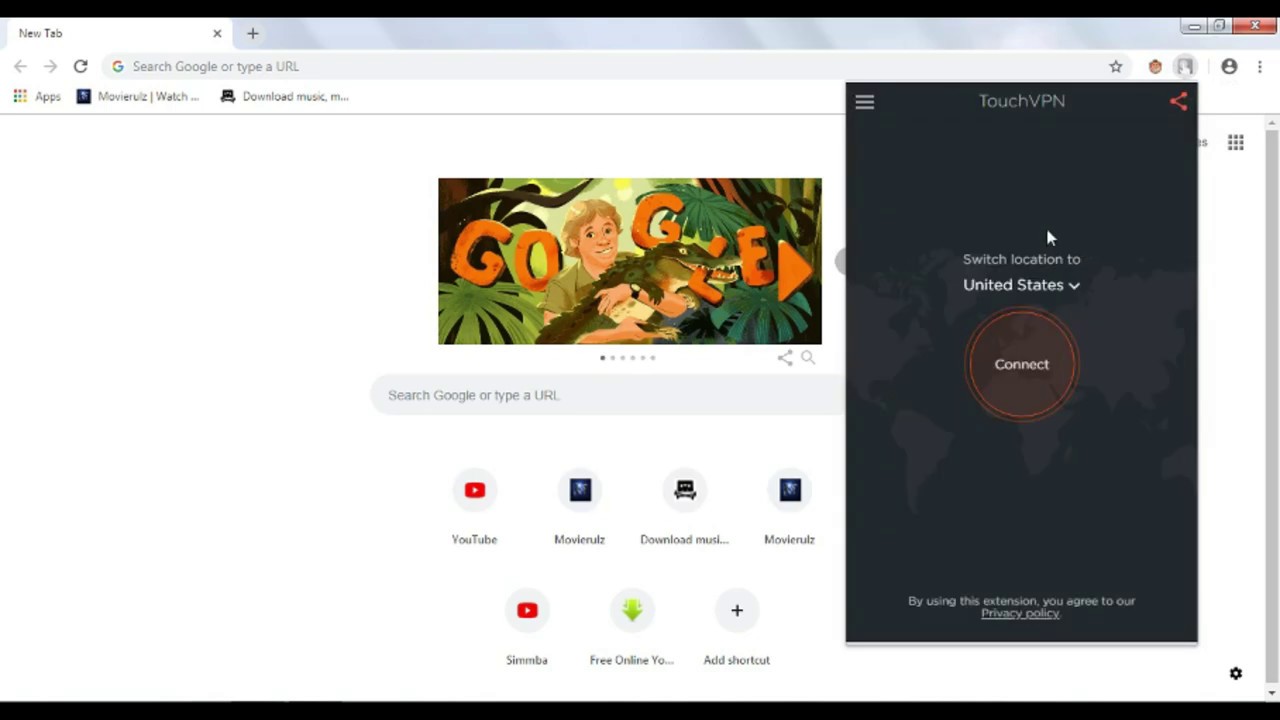Click the Google search box on page
The image size is (1280, 720).
[x=608, y=395]
